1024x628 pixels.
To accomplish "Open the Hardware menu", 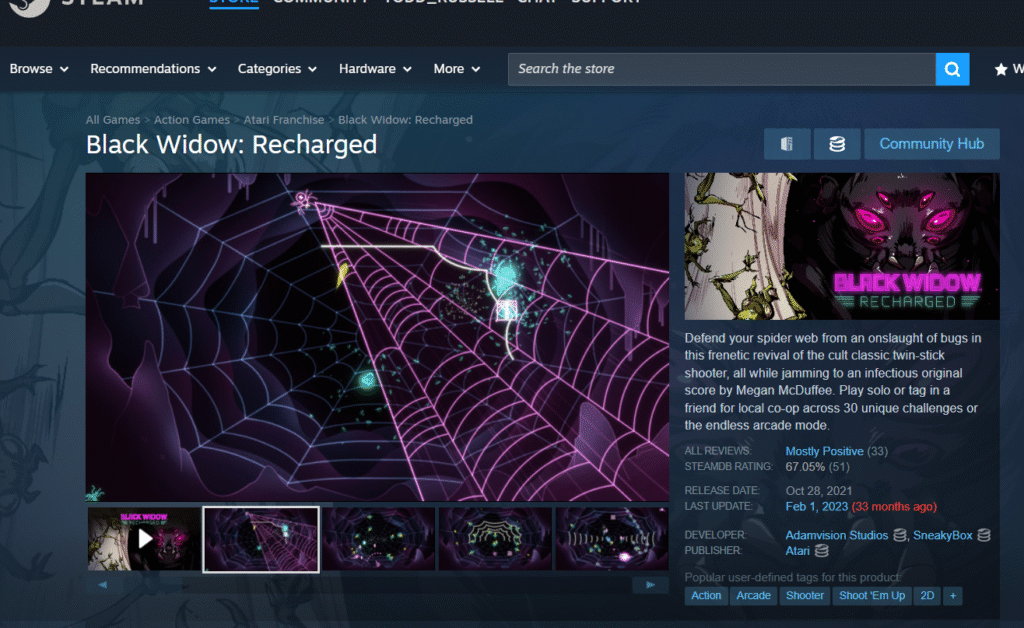I will 375,69.
